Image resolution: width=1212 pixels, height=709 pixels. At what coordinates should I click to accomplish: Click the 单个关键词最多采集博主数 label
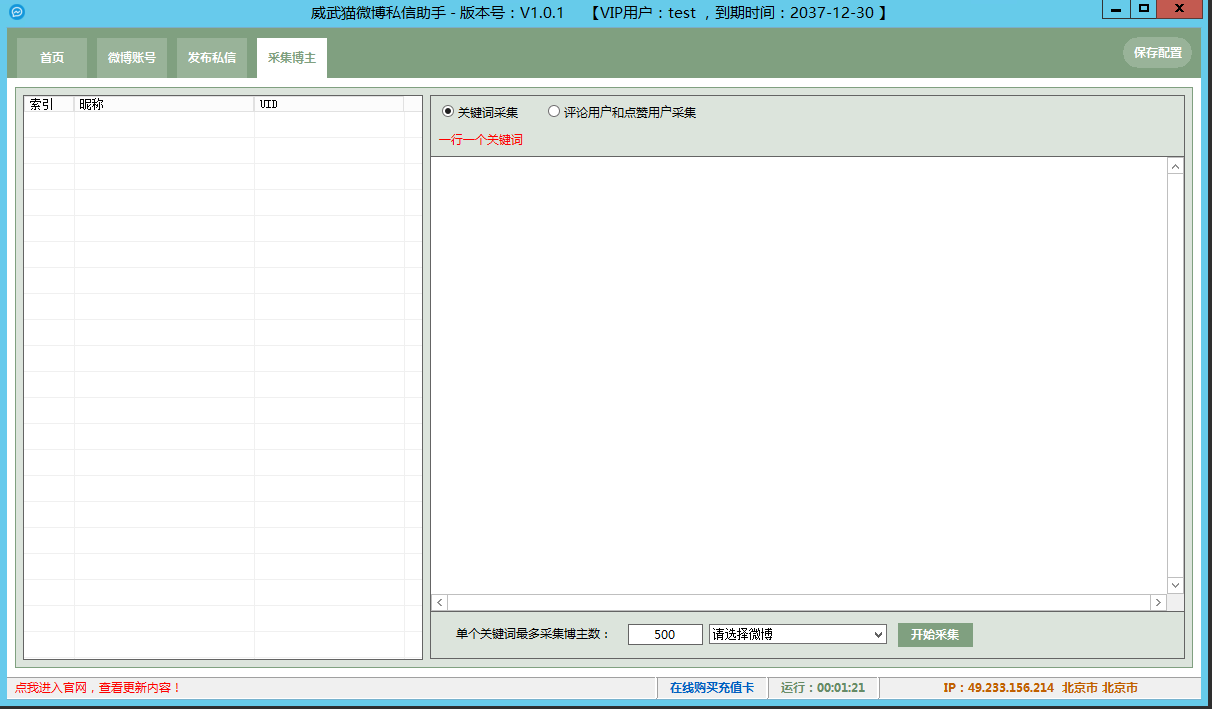click(532, 635)
